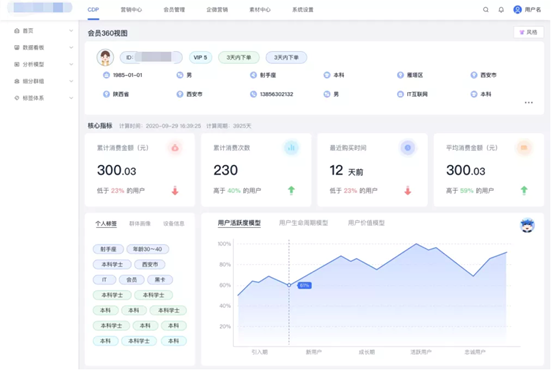Click the bar chart icon on 累计消费次数 card

(291, 148)
